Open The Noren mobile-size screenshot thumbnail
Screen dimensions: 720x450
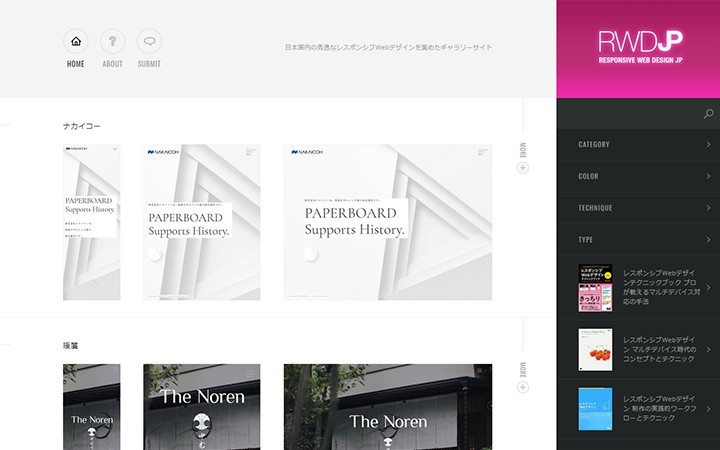pyautogui.click(x=92, y=407)
